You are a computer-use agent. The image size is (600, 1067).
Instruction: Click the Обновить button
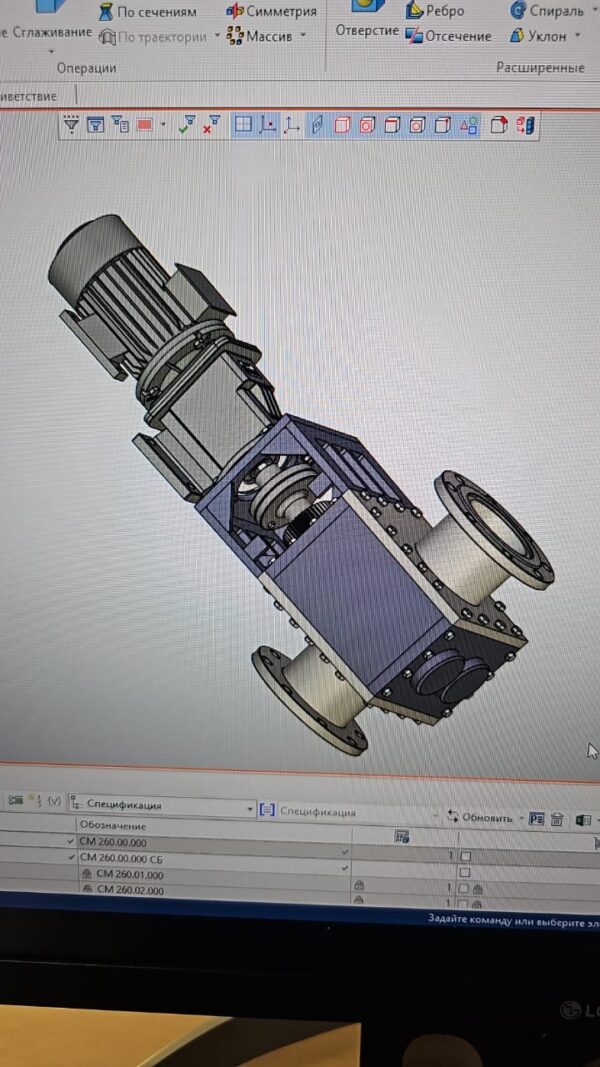(480, 817)
